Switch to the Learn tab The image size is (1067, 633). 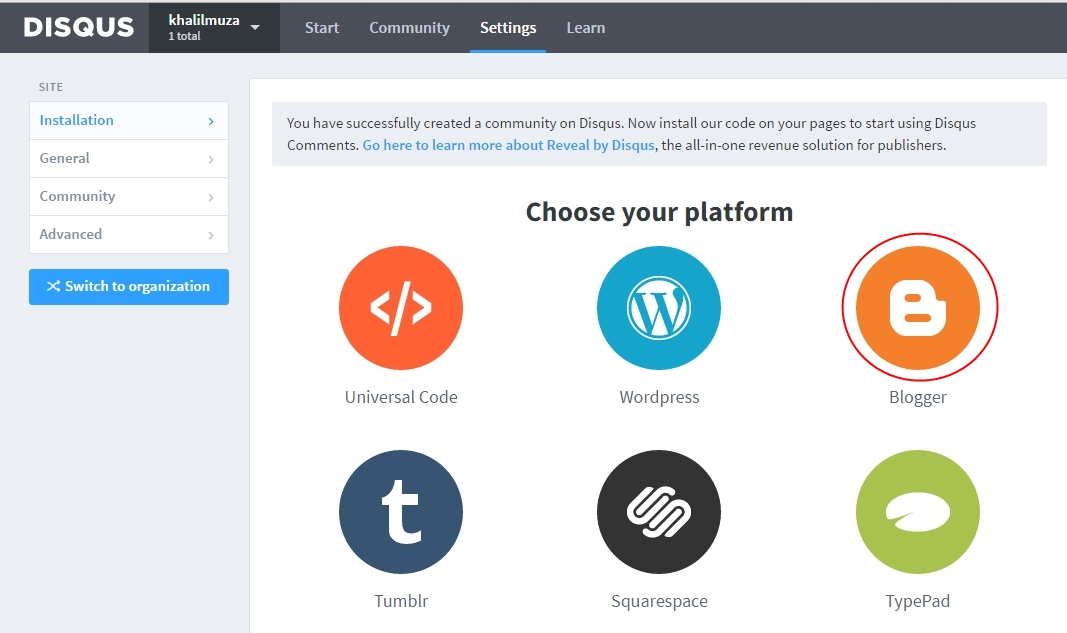click(x=585, y=27)
